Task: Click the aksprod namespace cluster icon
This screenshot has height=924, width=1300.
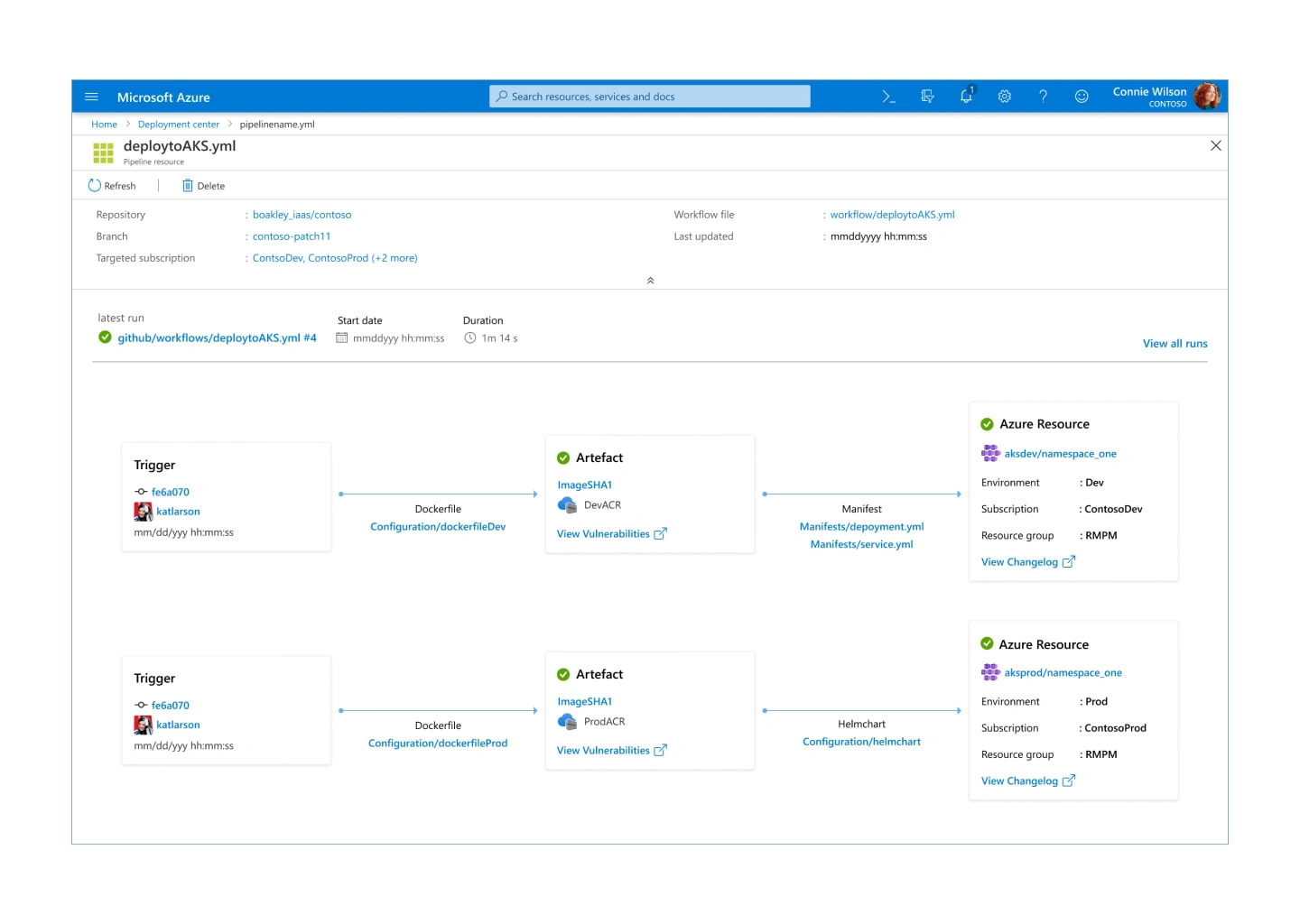Action: [x=990, y=672]
